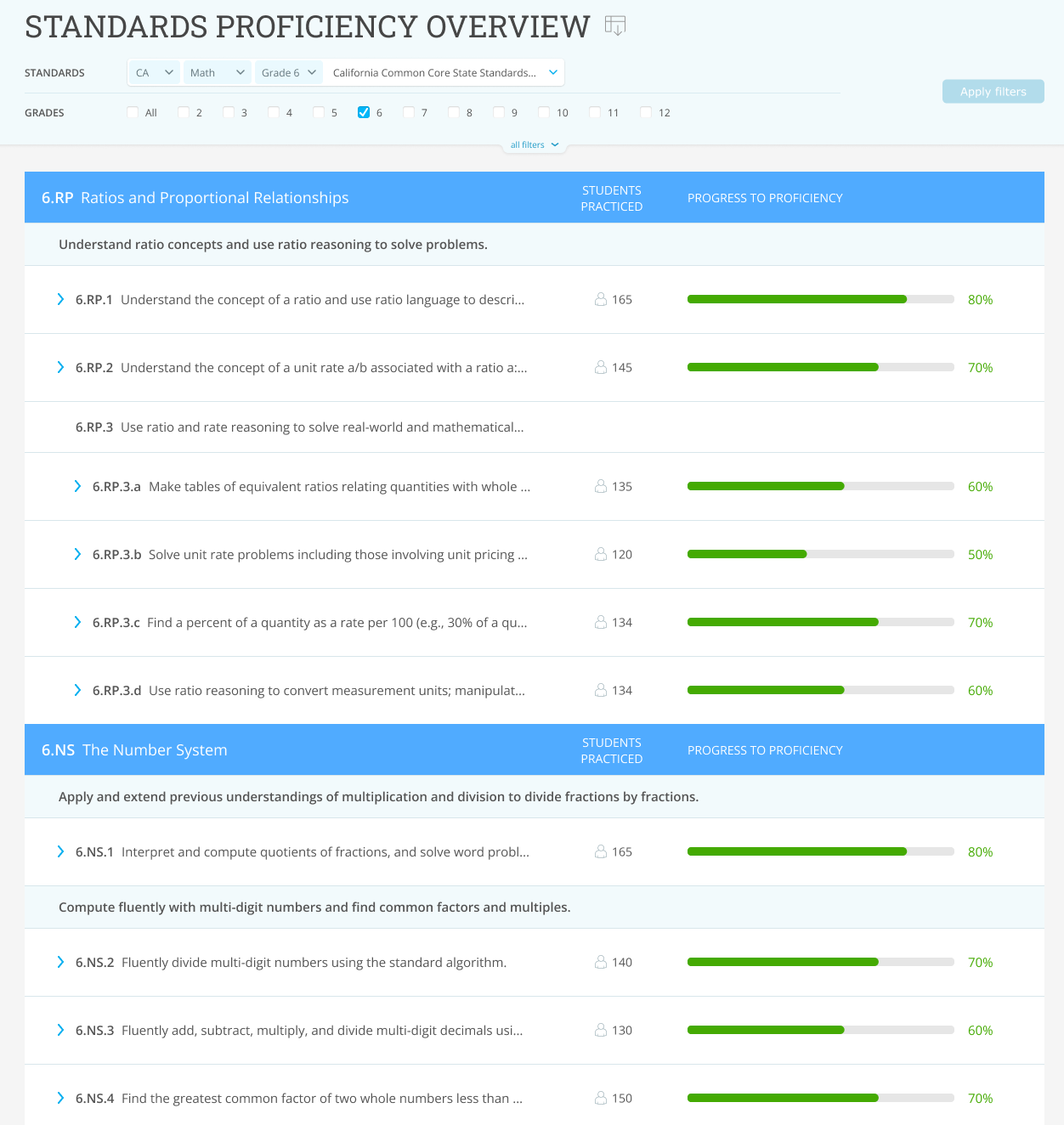The image size is (1064, 1125).
Task: Click the Apply filters button
Action: 993,92
